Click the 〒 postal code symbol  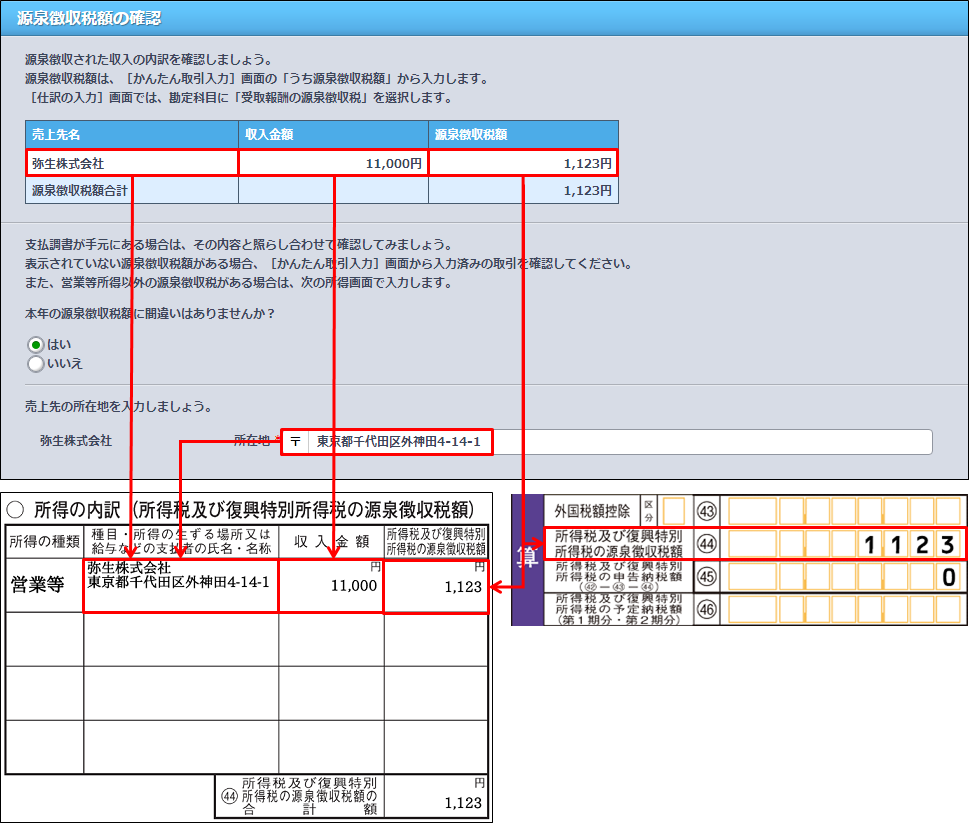coord(295,442)
